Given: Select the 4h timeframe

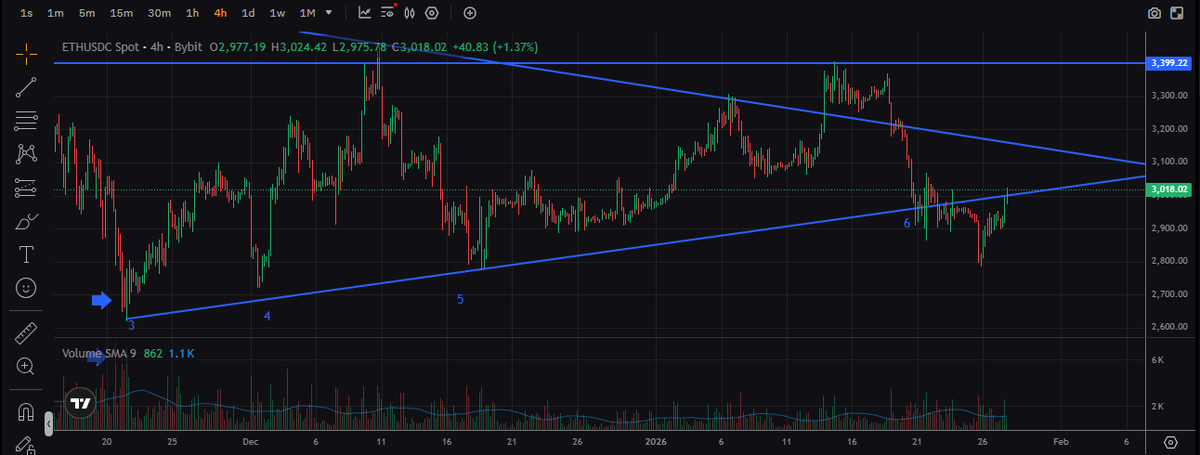Looking at the screenshot, I should pyautogui.click(x=220, y=13).
